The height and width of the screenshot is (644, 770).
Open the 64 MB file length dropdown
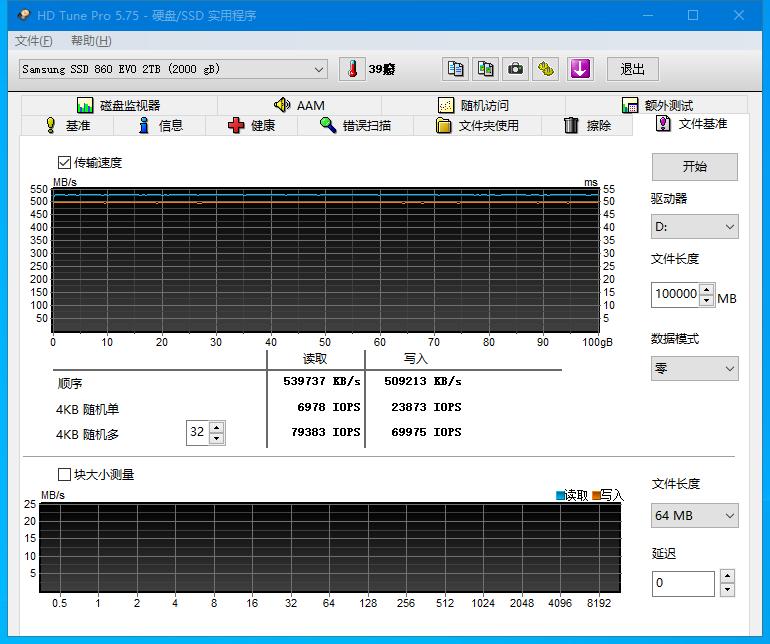click(x=694, y=516)
